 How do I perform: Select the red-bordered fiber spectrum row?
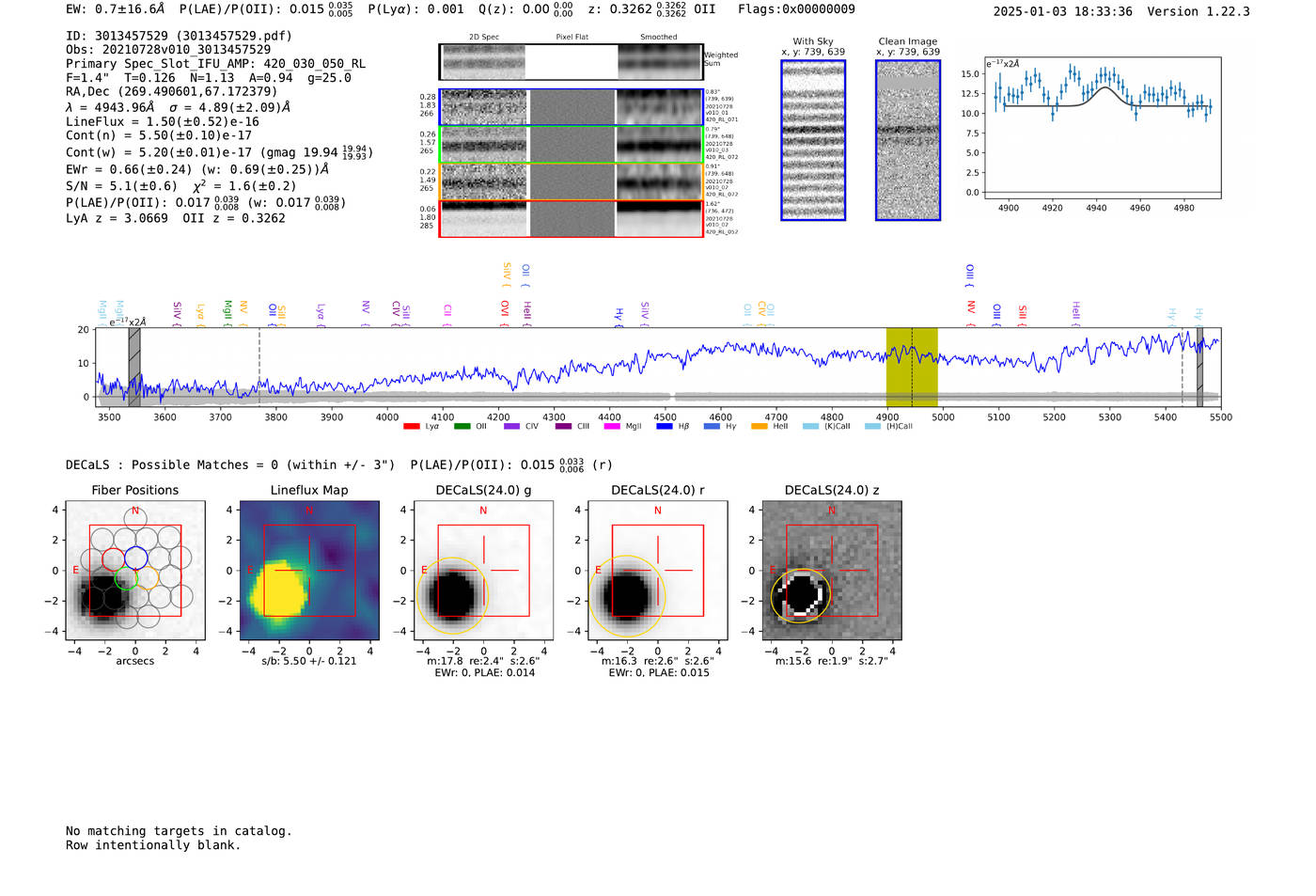click(571, 218)
